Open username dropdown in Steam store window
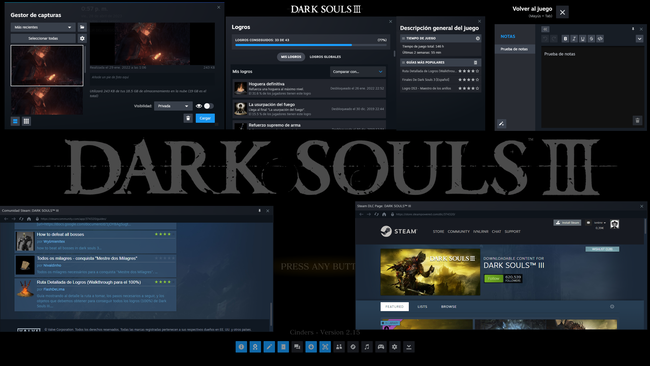Image resolution: width=650 pixels, height=366 pixels. coord(600,223)
